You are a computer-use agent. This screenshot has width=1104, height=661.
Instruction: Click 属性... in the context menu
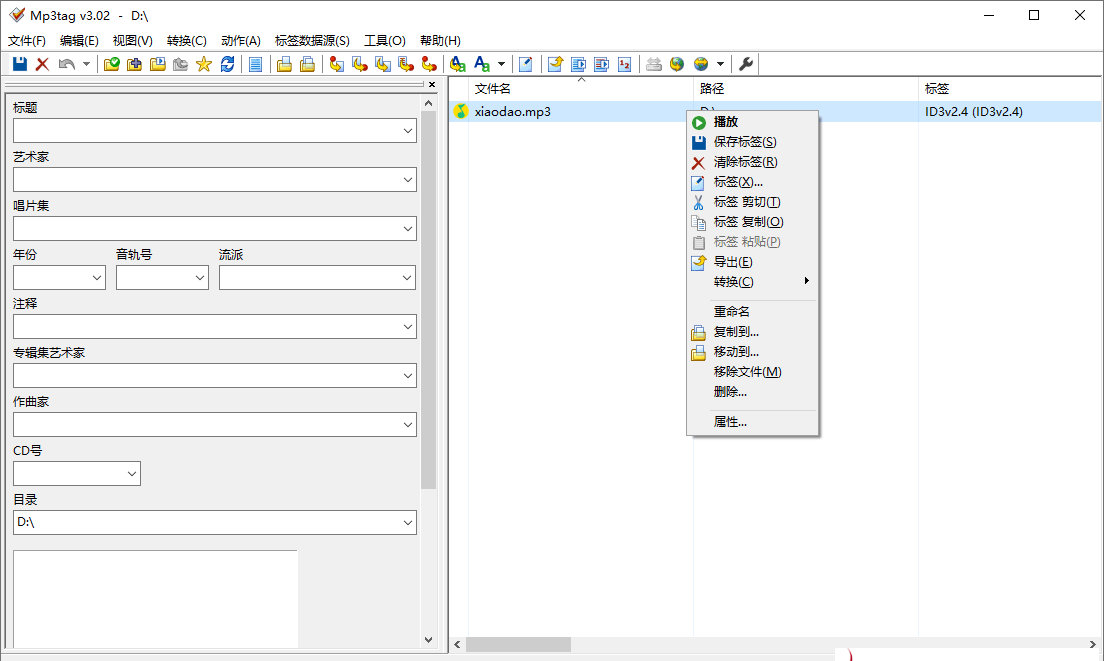(x=730, y=422)
